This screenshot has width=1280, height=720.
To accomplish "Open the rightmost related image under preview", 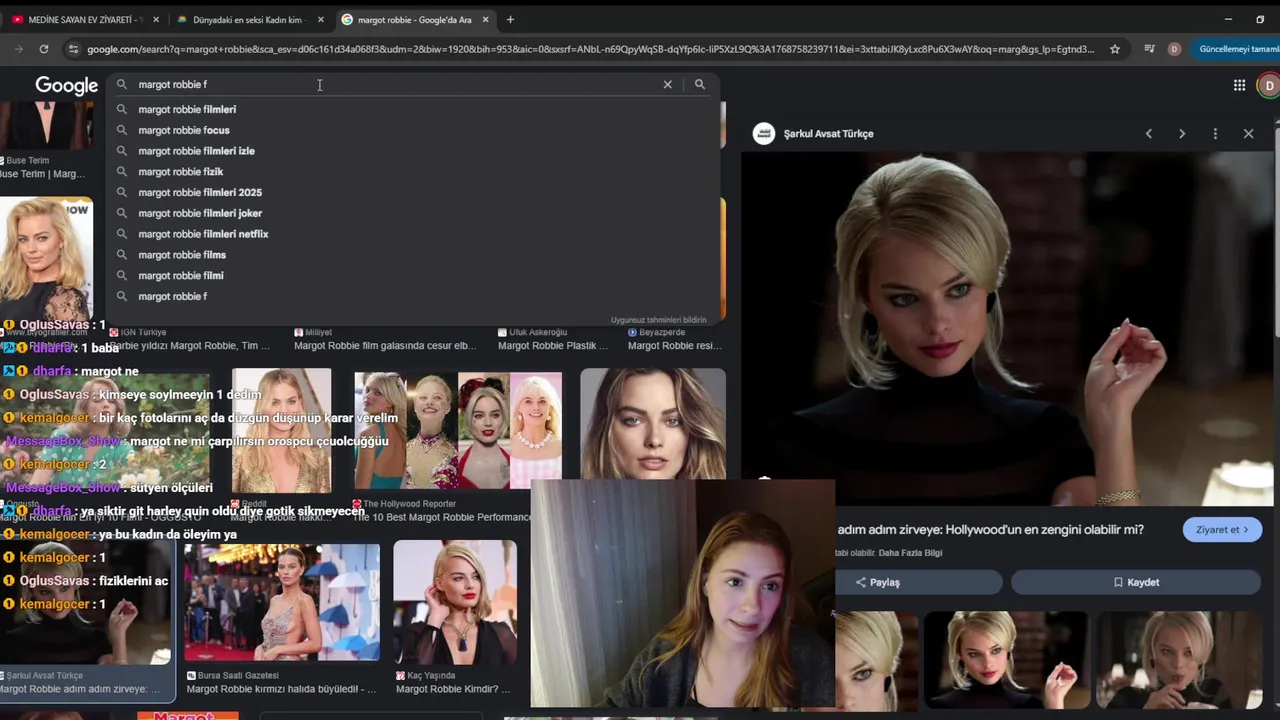I will pos(1178,660).
